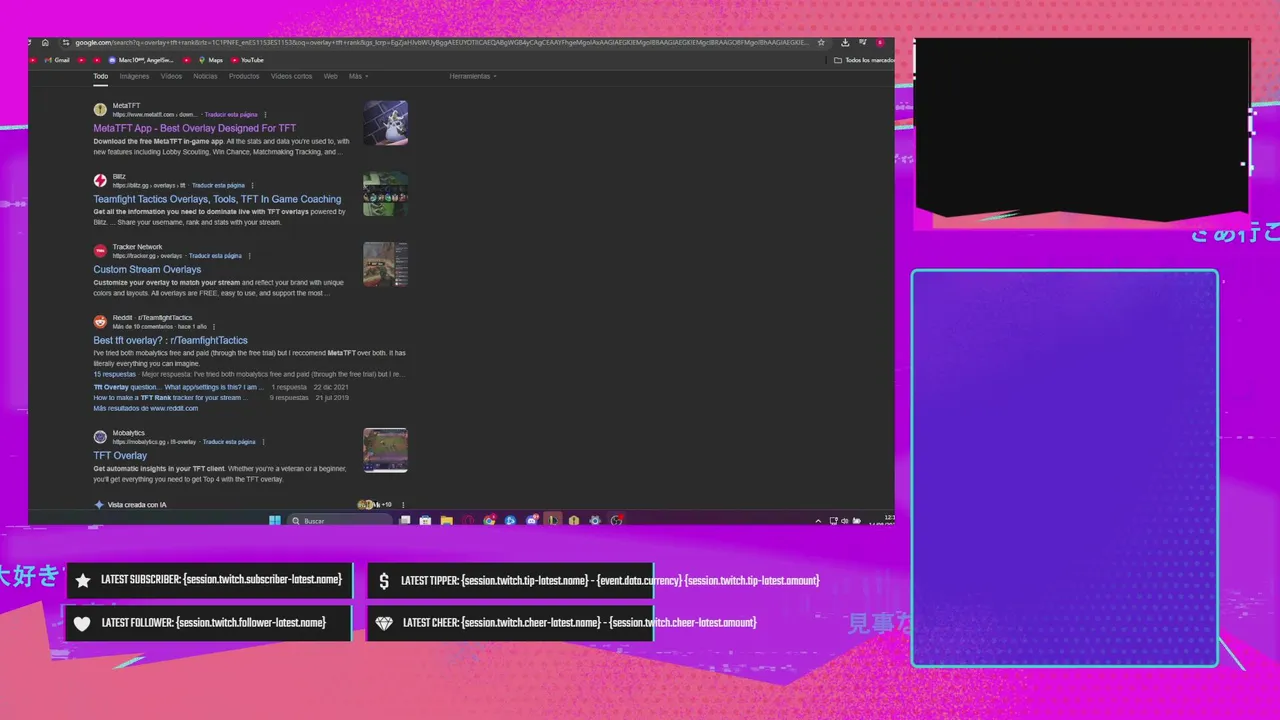The height and width of the screenshot is (720, 1280).
Task: Bookmark this page with the star icon
Action: pyautogui.click(x=821, y=43)
